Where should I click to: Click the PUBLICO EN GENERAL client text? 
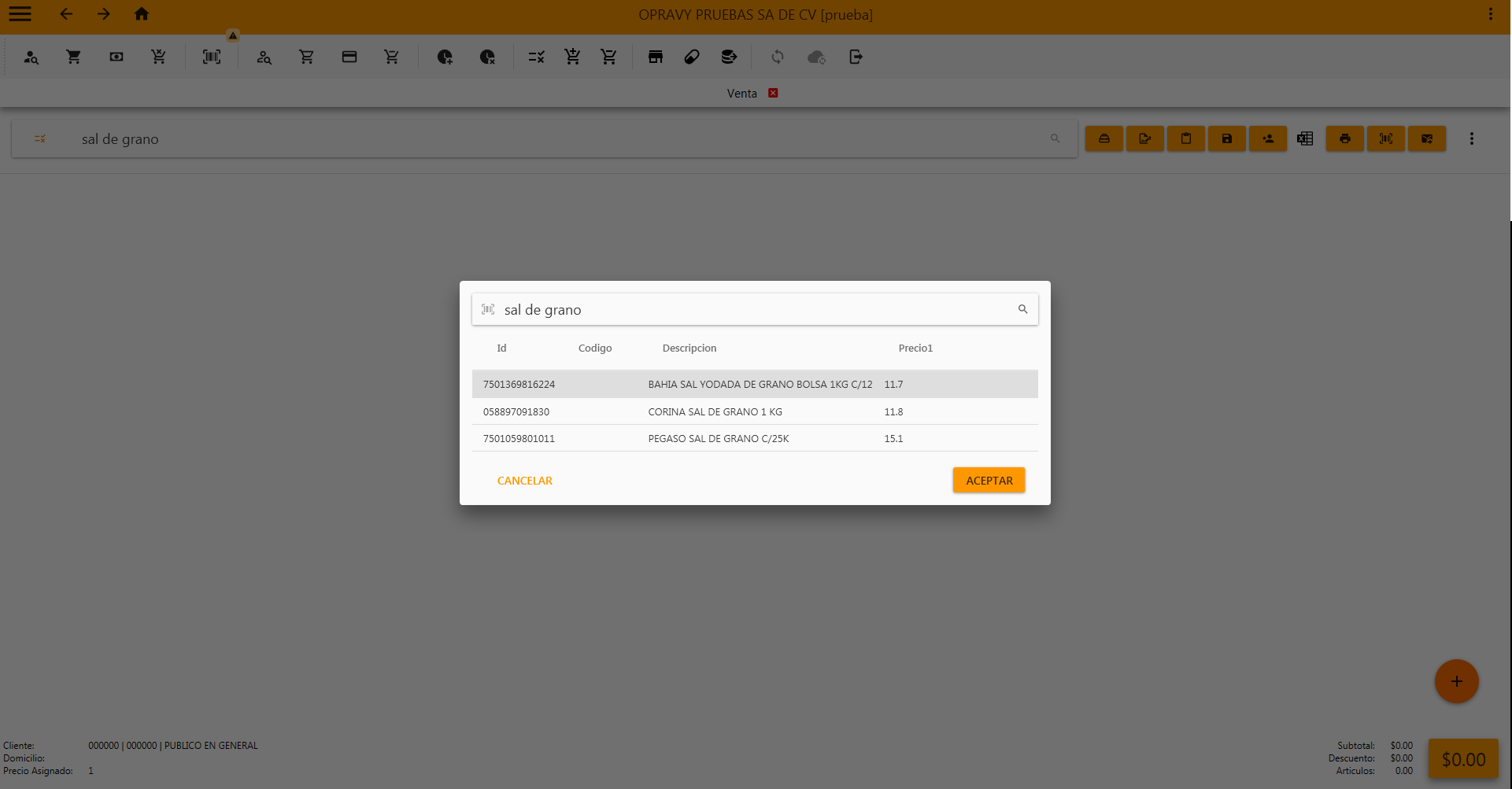pos(211,746)
